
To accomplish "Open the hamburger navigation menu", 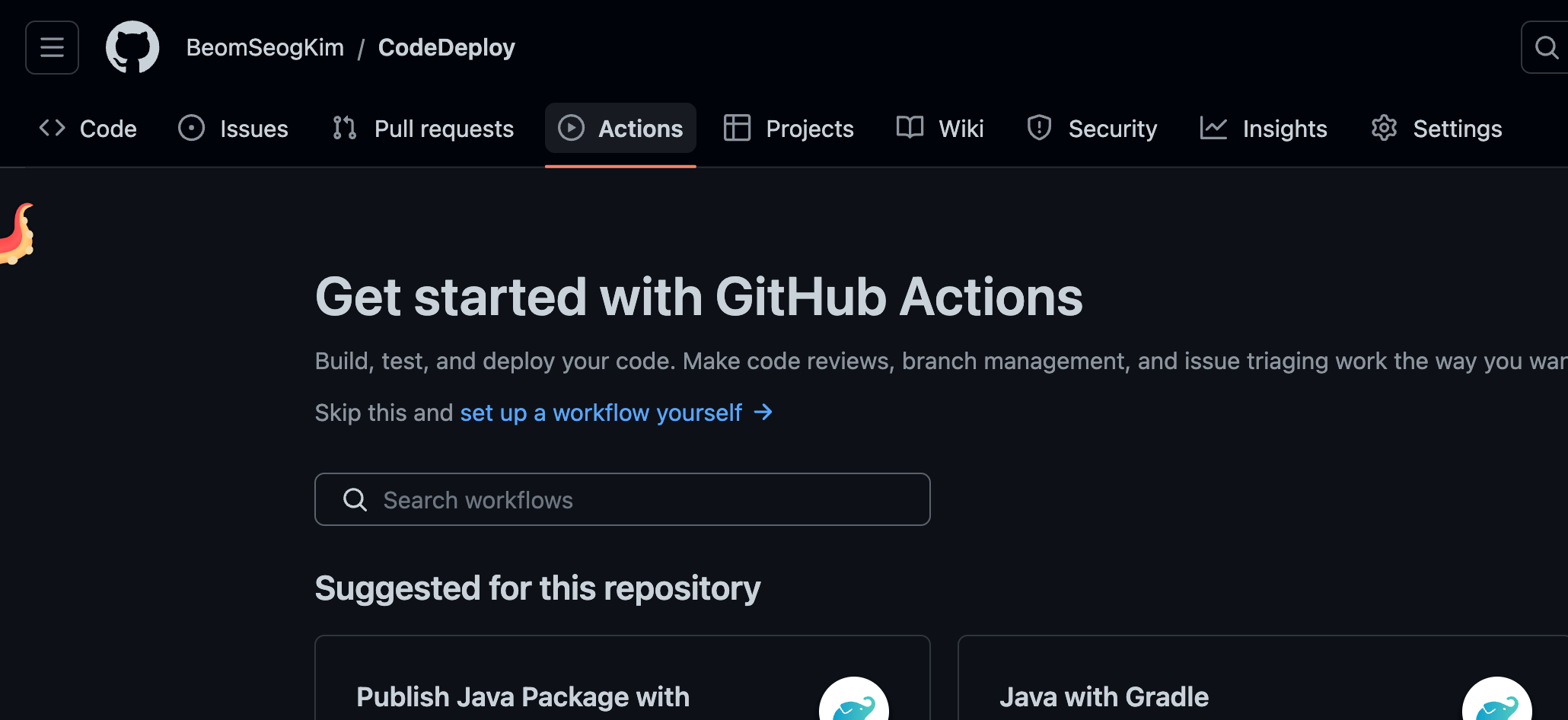I will coord(52,47).
